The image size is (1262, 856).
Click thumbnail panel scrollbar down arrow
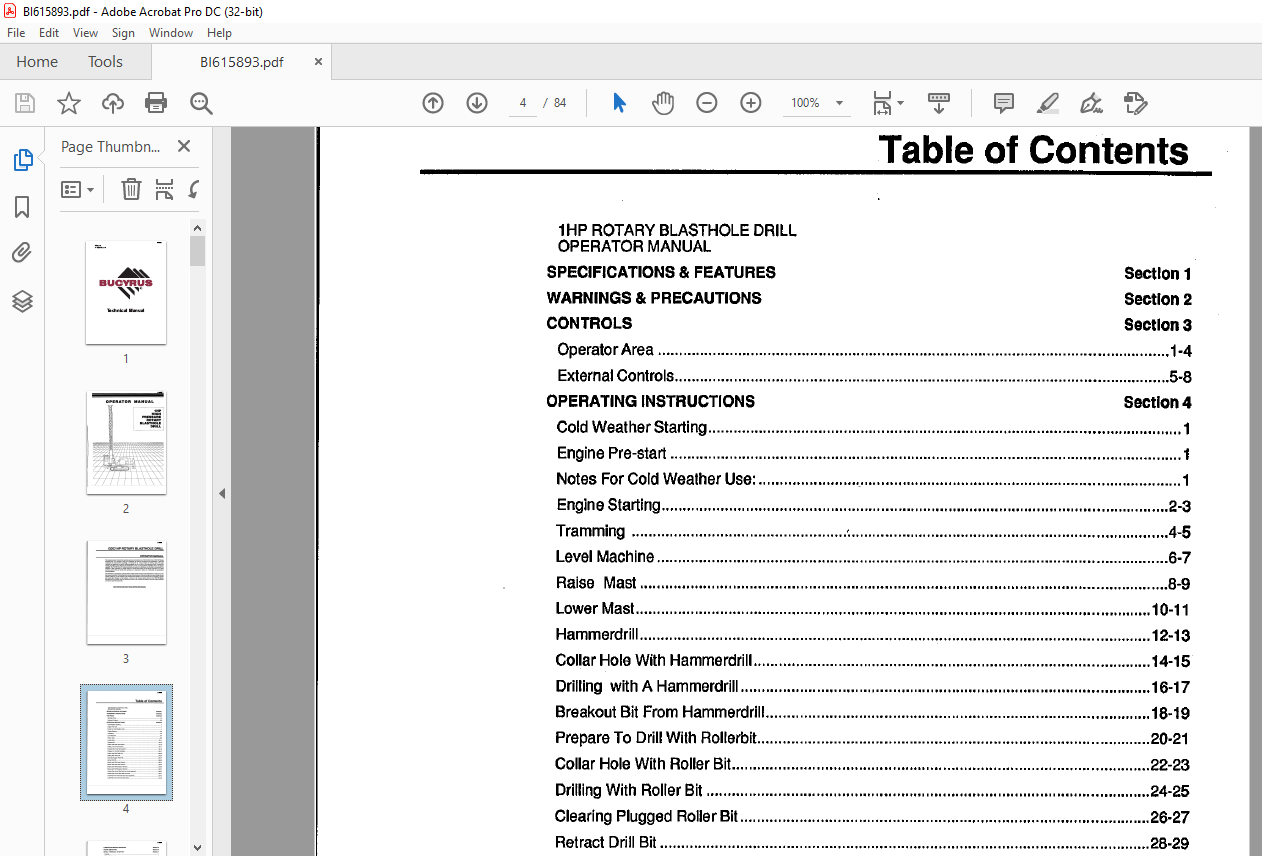pos(197,846)
